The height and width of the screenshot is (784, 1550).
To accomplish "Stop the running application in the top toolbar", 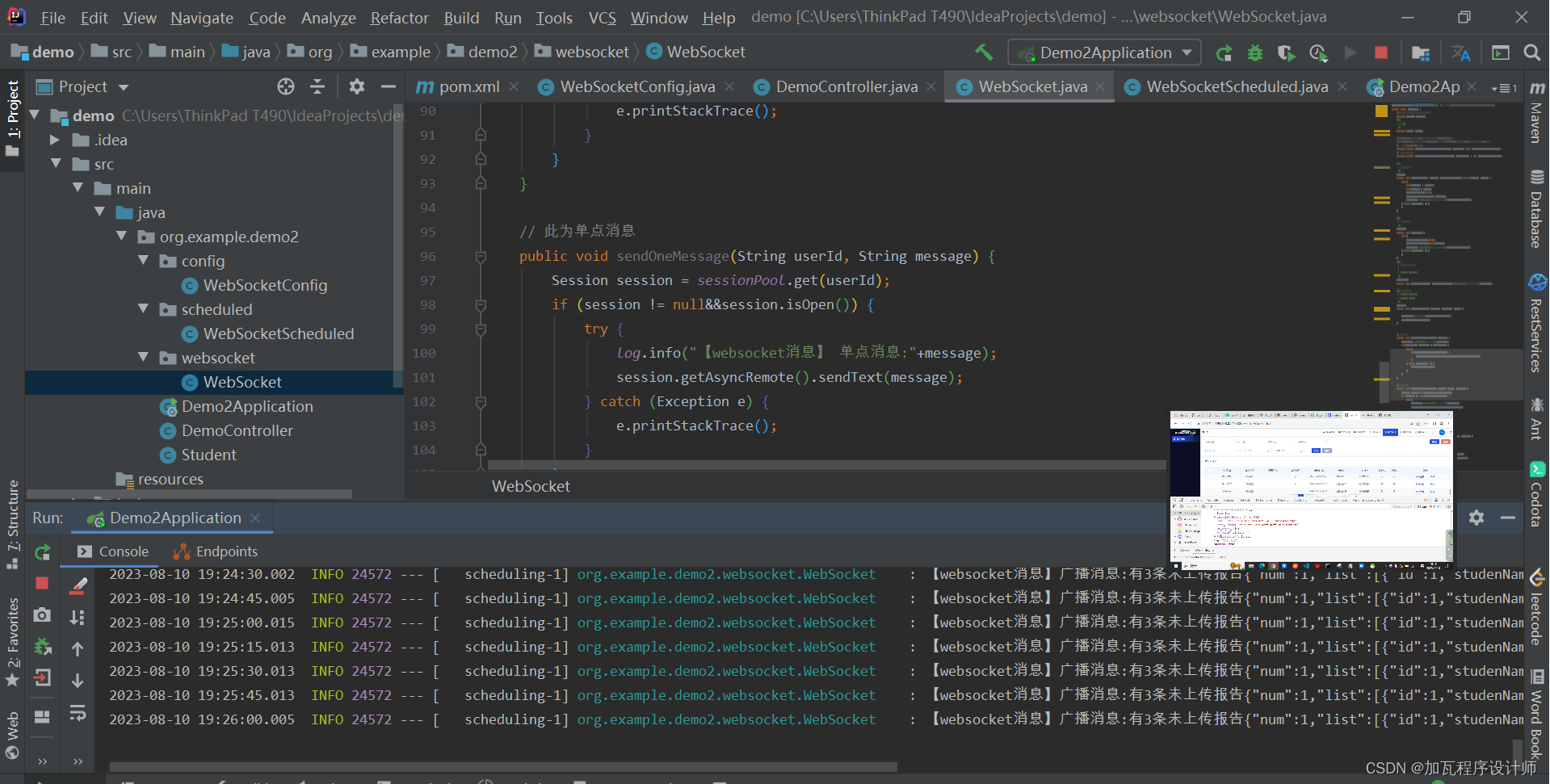I will click(x=1381, y=53).
